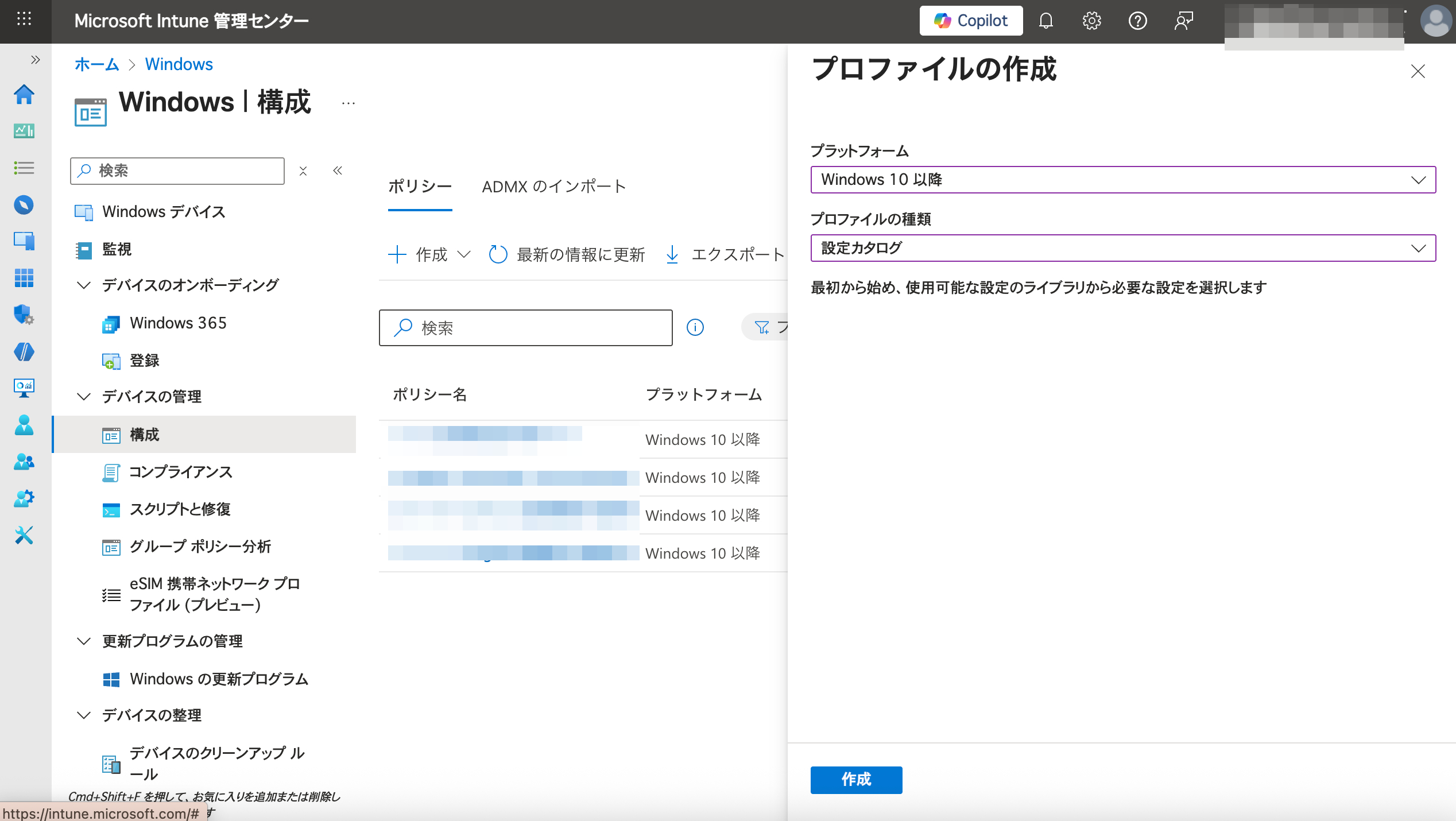Click the search info circle icon
Viewport: 1456px width, 821px height.
(x=695, y=327)
